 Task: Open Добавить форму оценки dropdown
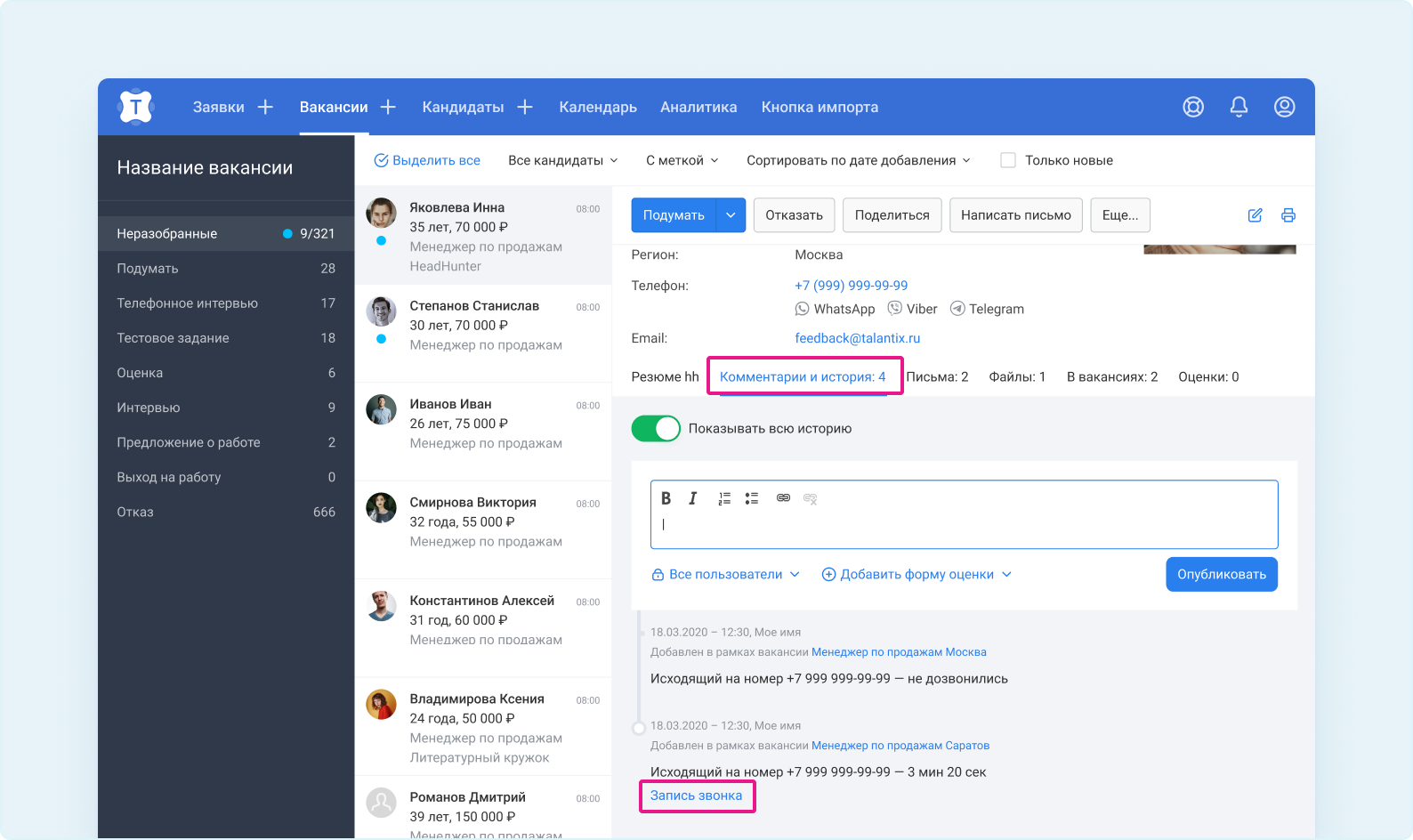click(916, 575)
